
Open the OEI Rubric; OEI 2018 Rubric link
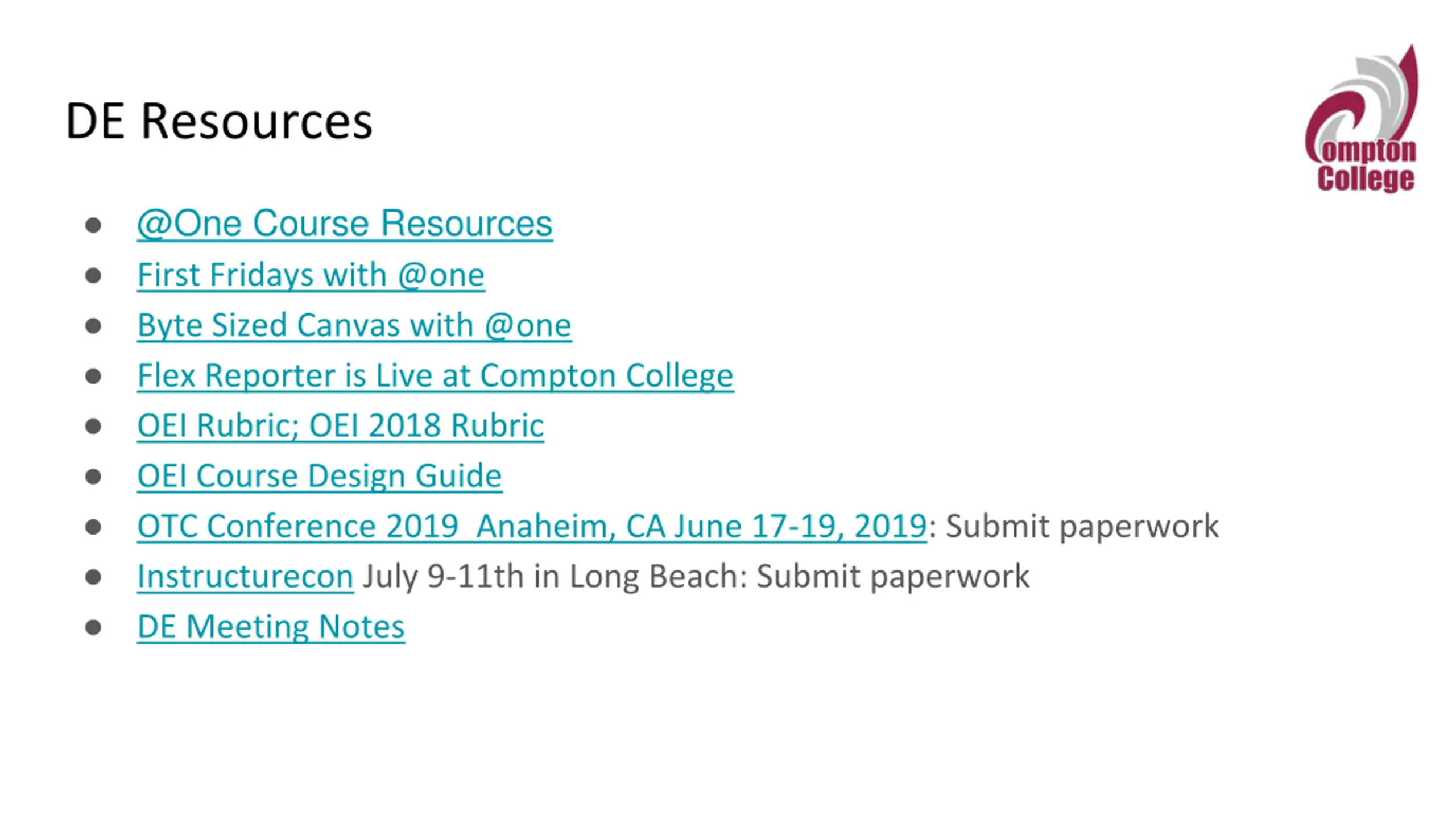pyautogui.click(x=341, y=425)
